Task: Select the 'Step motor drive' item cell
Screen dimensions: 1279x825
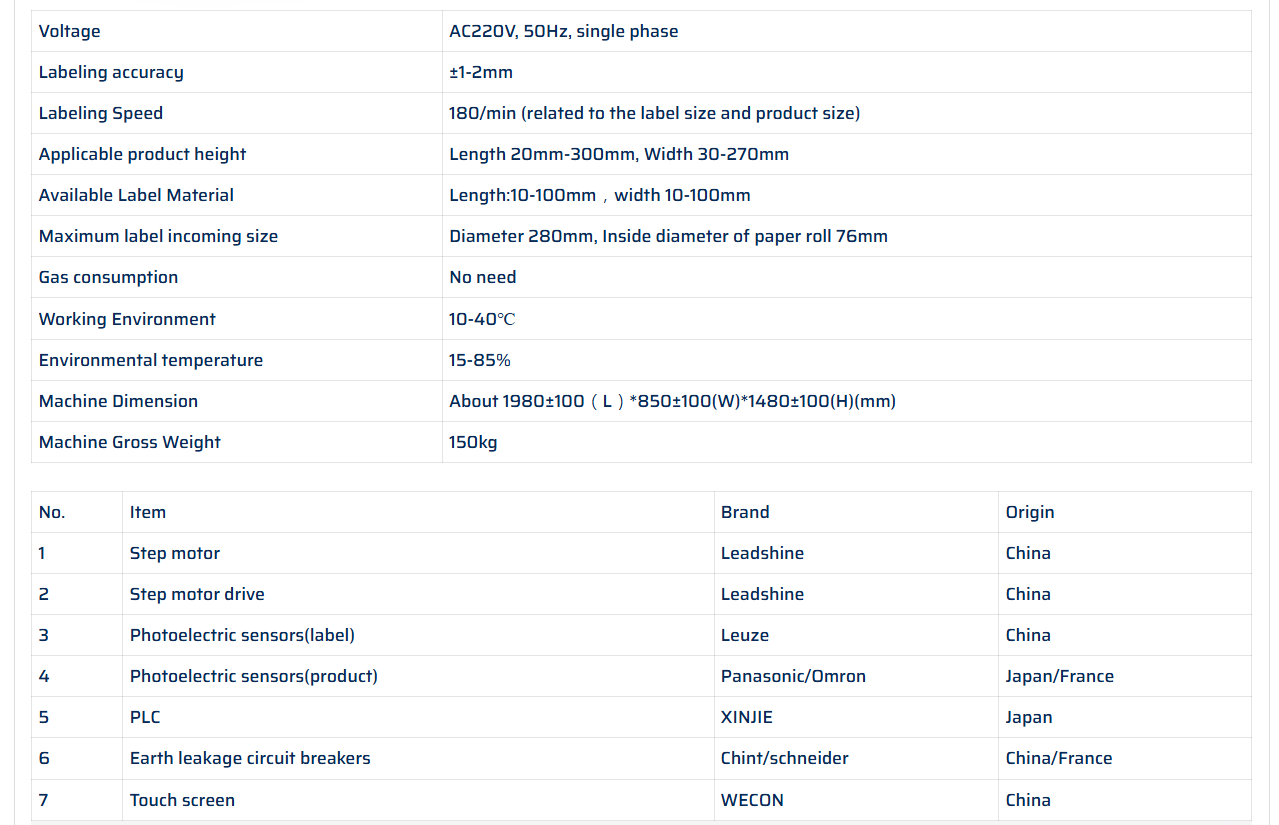Action: click(x=197, y=594)
